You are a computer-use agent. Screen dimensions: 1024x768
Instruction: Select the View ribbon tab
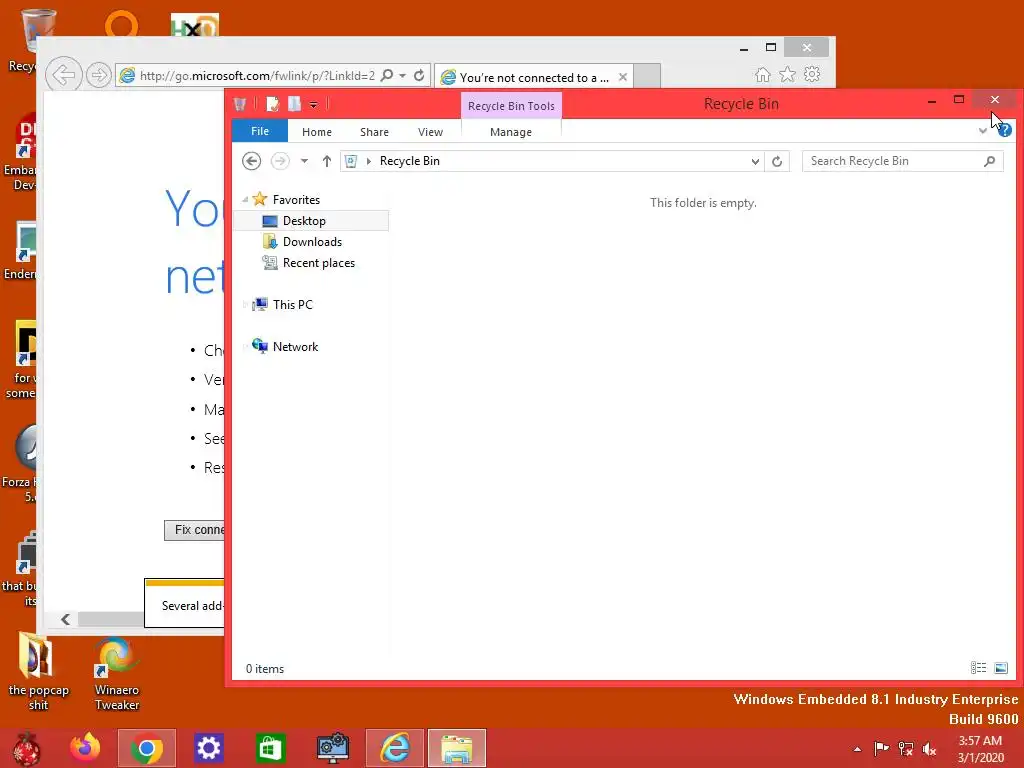(x=430, y=132)
